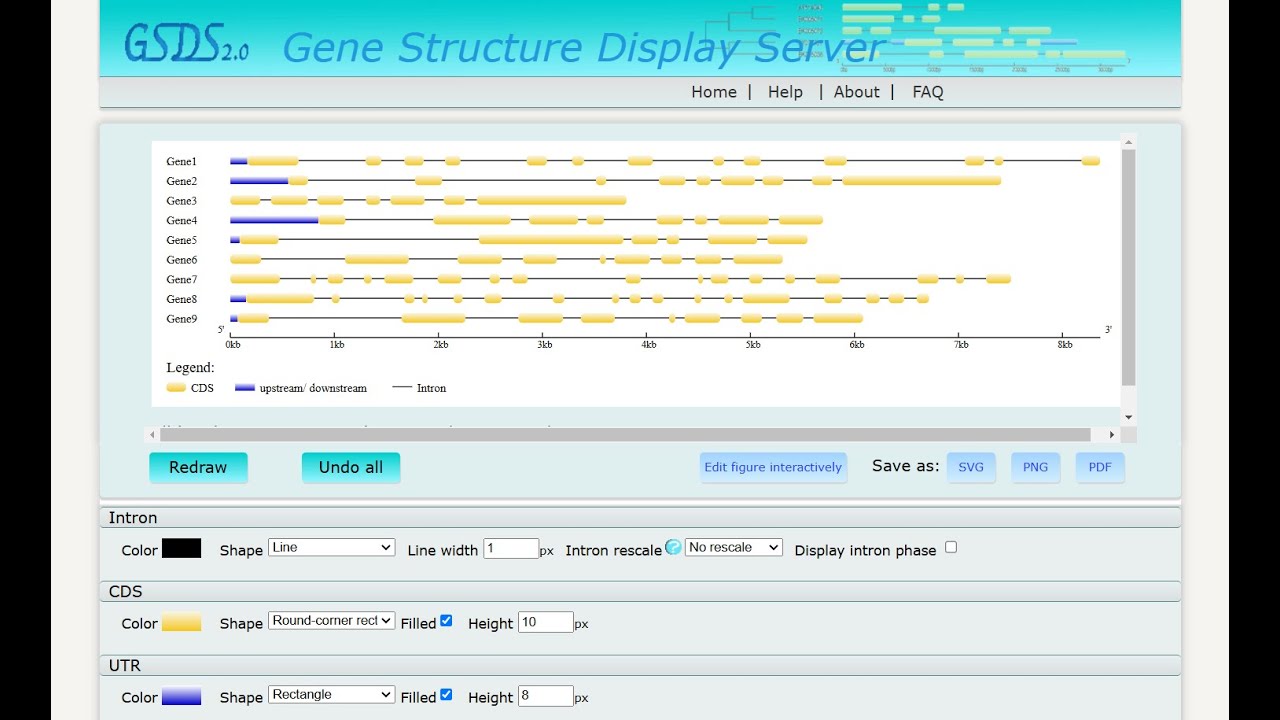The width and height of the screenshot is (1280, 720).
Task: Click the Gene2 blue upstream bar
Action: pyautogui.click(x=259, y=181)
